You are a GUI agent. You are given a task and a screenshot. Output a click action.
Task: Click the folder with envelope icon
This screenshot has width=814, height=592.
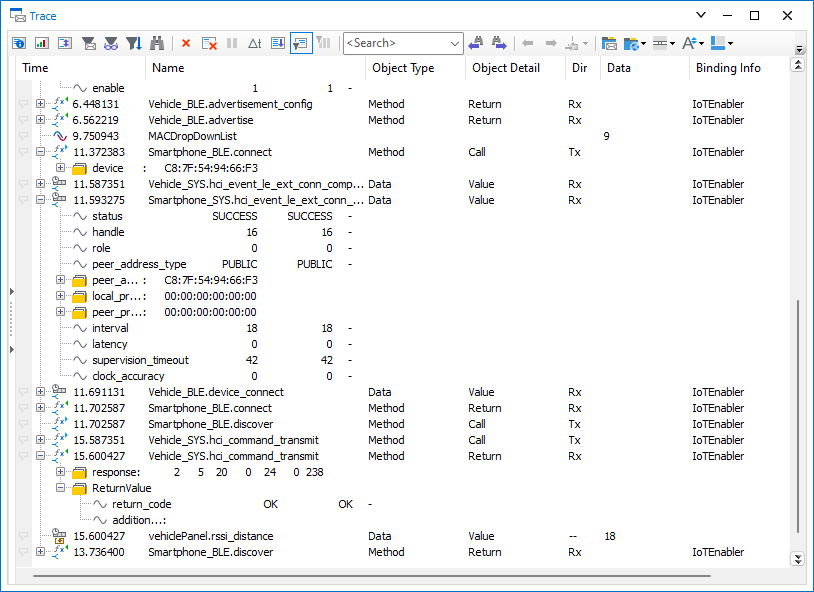click(x=609, y=43)
